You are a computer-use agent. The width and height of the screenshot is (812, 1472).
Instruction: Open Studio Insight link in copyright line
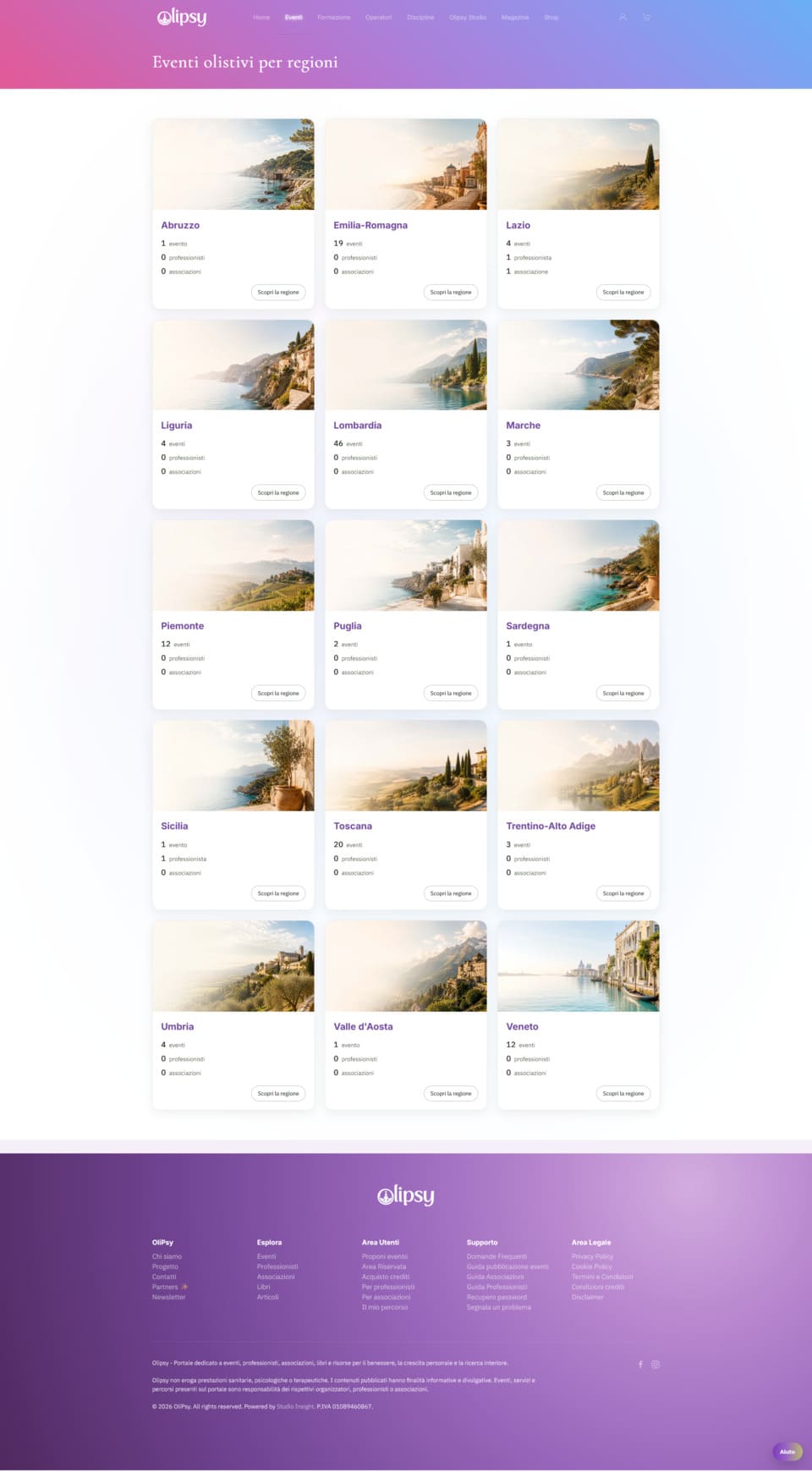click(295, 1406)
